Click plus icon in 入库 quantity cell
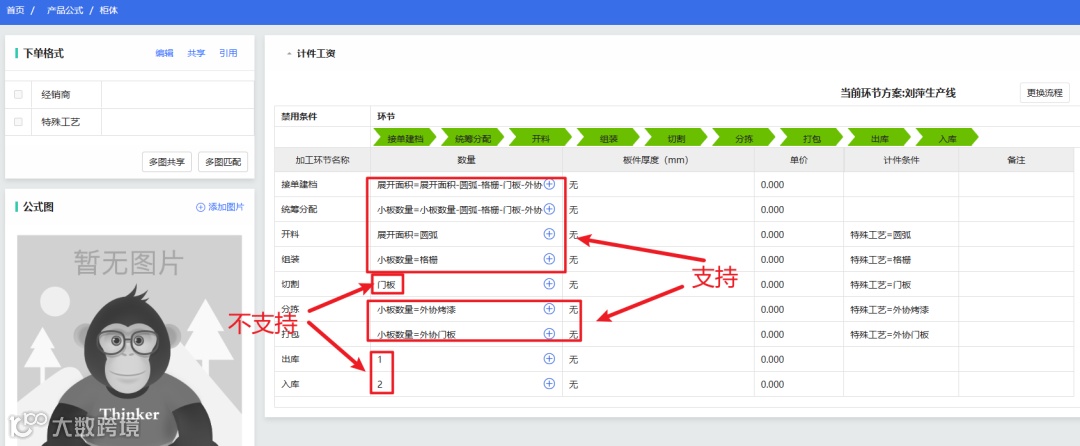Image resolution: width=1080 pixels, height=446 pixels. tap(549, 383)
